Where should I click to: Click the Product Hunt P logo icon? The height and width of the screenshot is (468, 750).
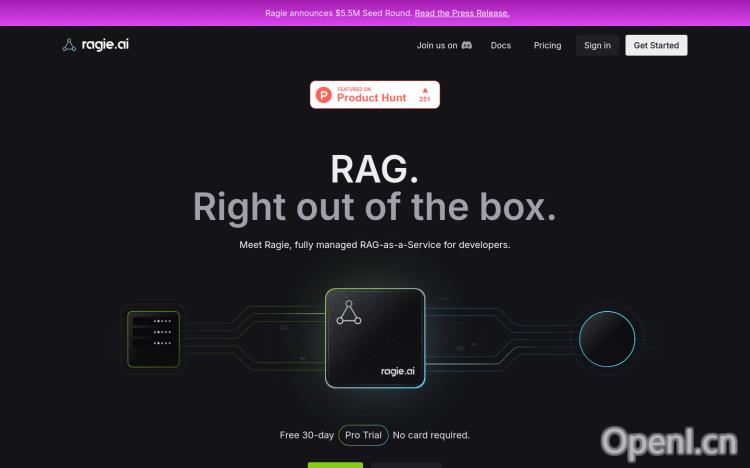pos(324,95)
